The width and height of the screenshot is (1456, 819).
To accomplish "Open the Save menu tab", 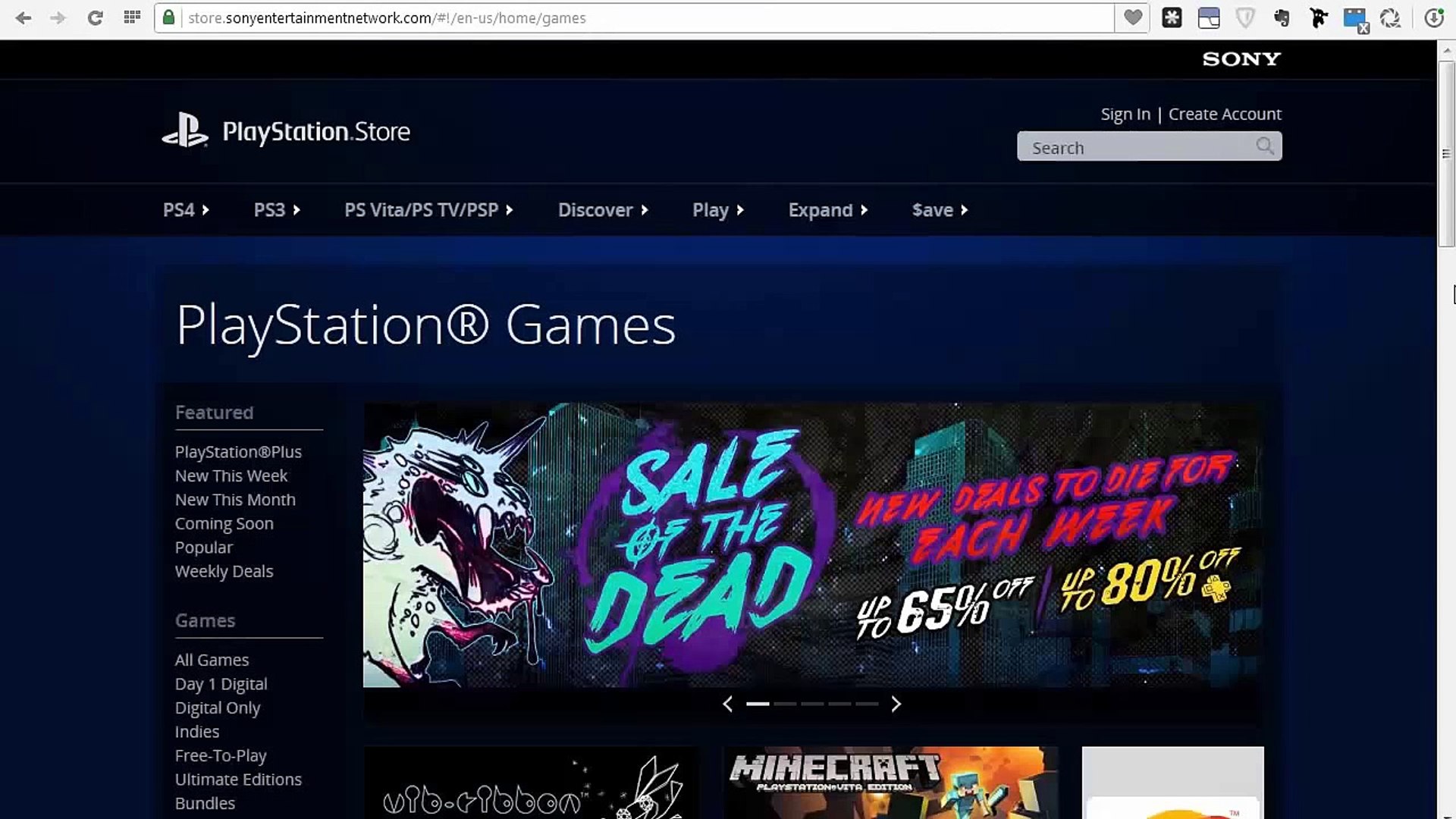I will coord(937,210).
